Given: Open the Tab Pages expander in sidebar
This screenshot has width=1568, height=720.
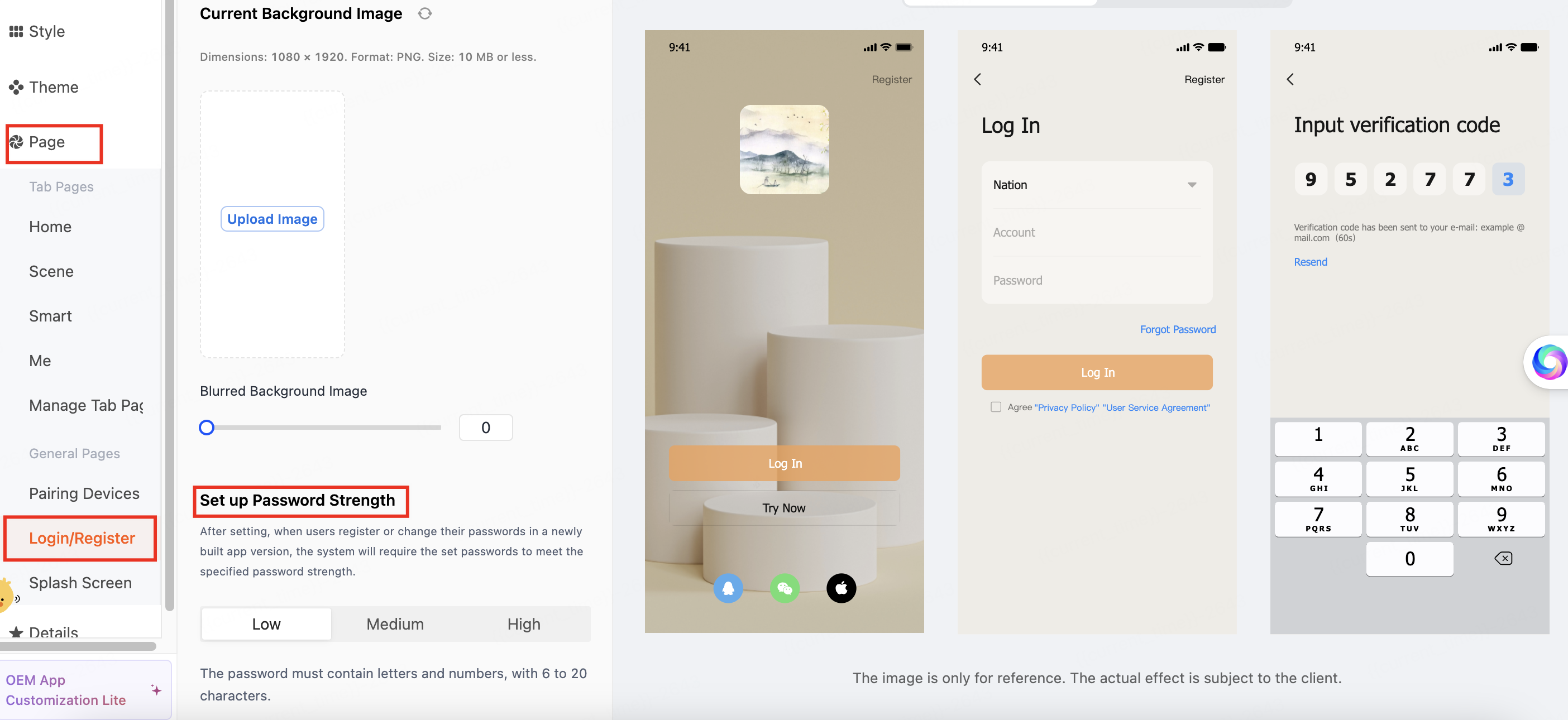Looking at the screenshot, I should tap(61, 186).
